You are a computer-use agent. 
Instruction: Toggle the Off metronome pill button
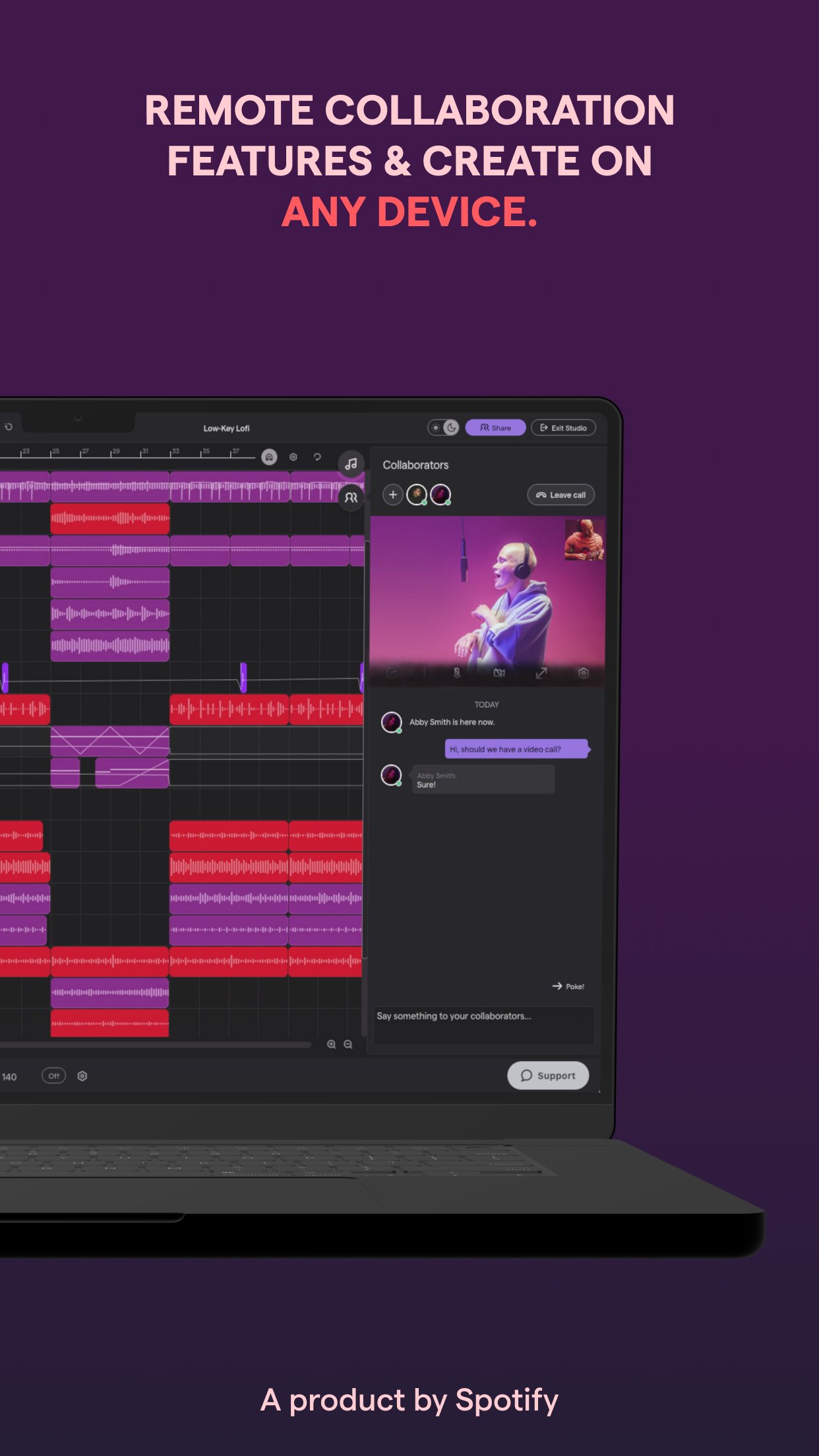point(53,1076)
